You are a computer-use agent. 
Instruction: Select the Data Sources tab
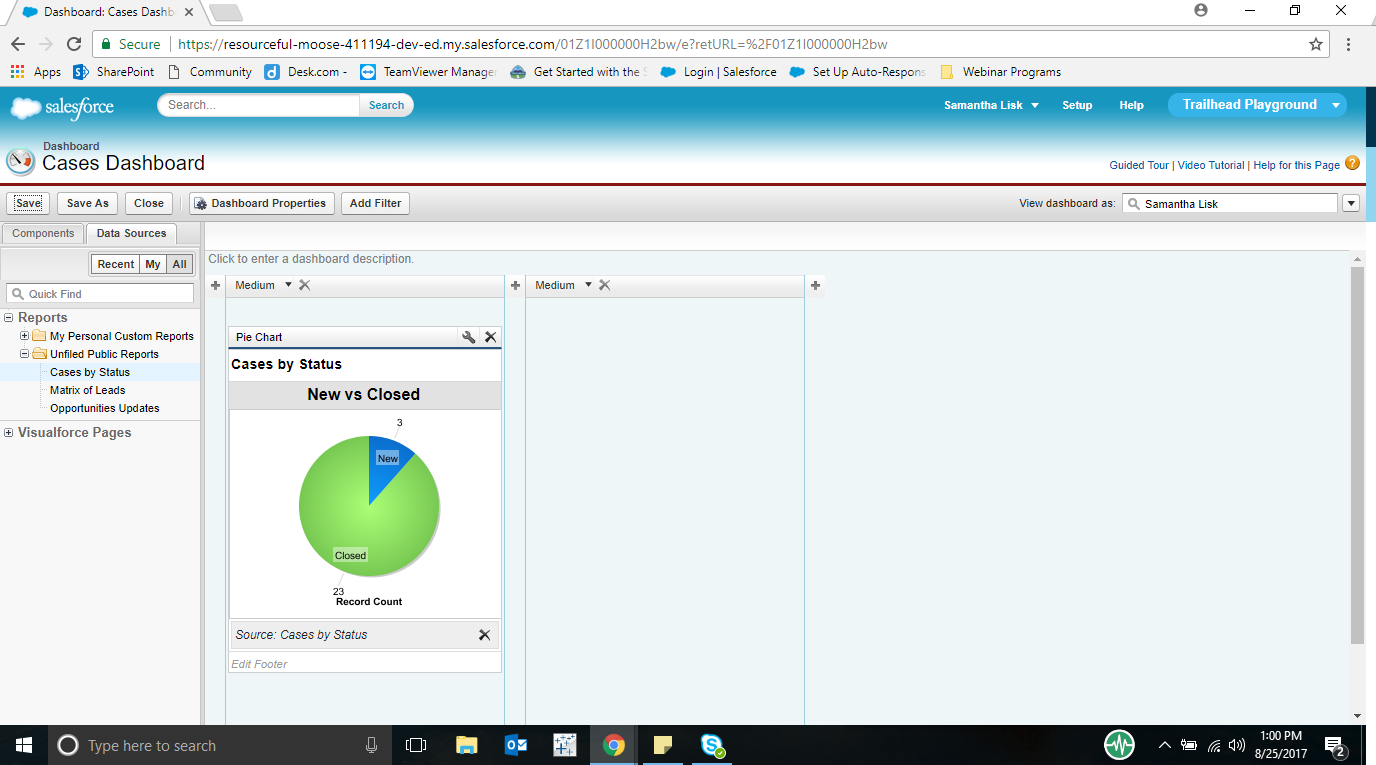click(x=131, y=233)
